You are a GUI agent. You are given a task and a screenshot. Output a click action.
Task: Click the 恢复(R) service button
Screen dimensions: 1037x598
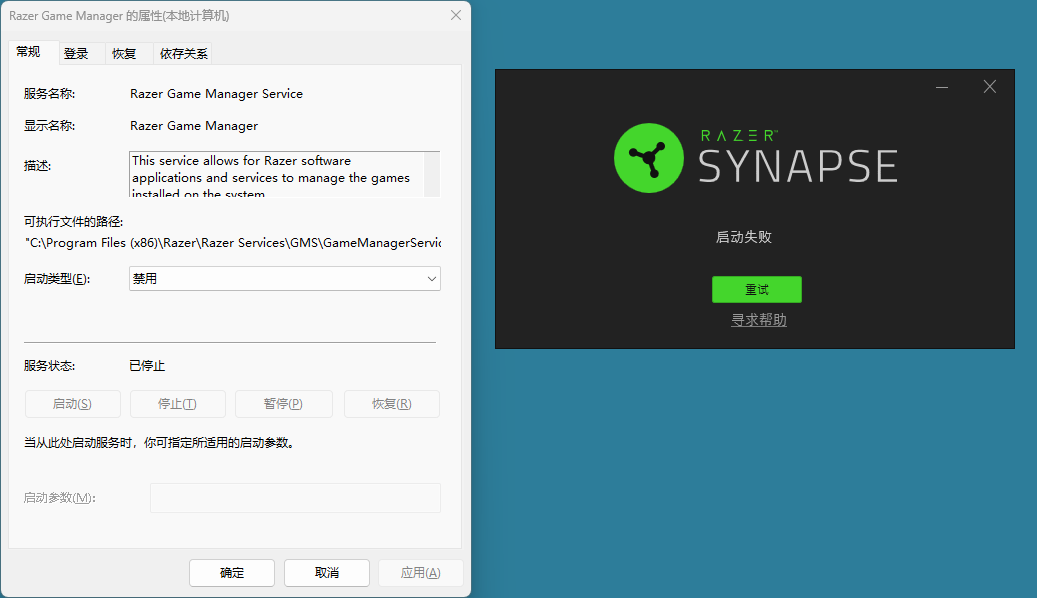[392, 404]
